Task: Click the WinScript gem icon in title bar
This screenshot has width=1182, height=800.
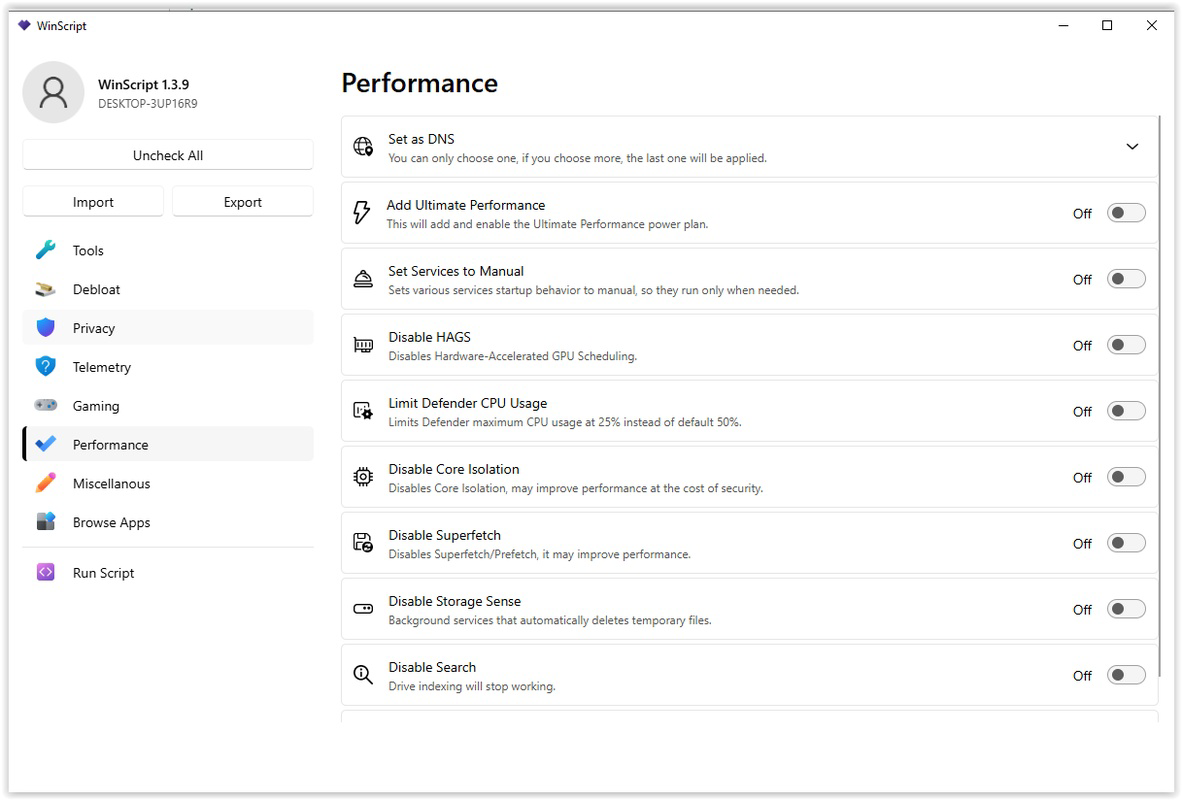Action: click(24, 25)
